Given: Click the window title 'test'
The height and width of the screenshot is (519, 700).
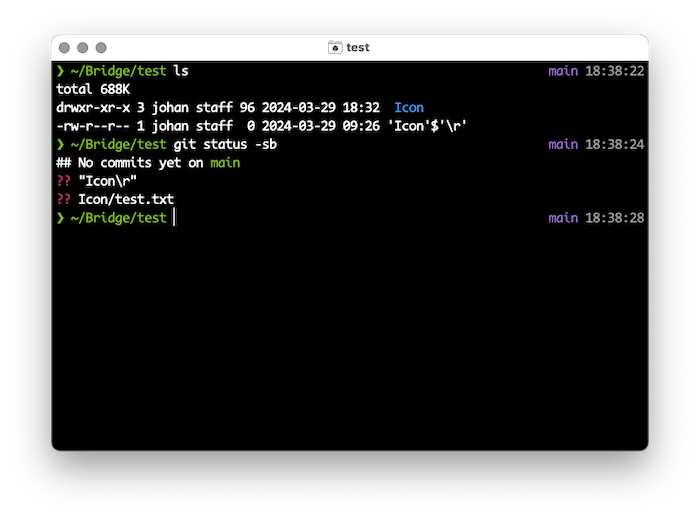Looking at the screenshot, I should (358, 47).
